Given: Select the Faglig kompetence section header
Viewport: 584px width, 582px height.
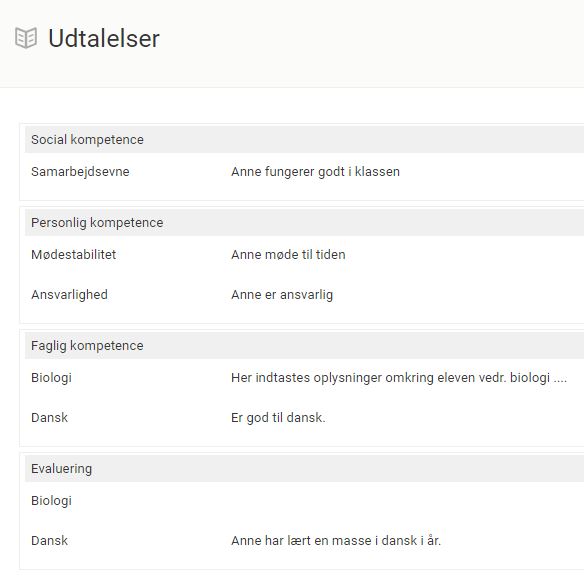Looking at the screenshot, I should pos(304,346).
